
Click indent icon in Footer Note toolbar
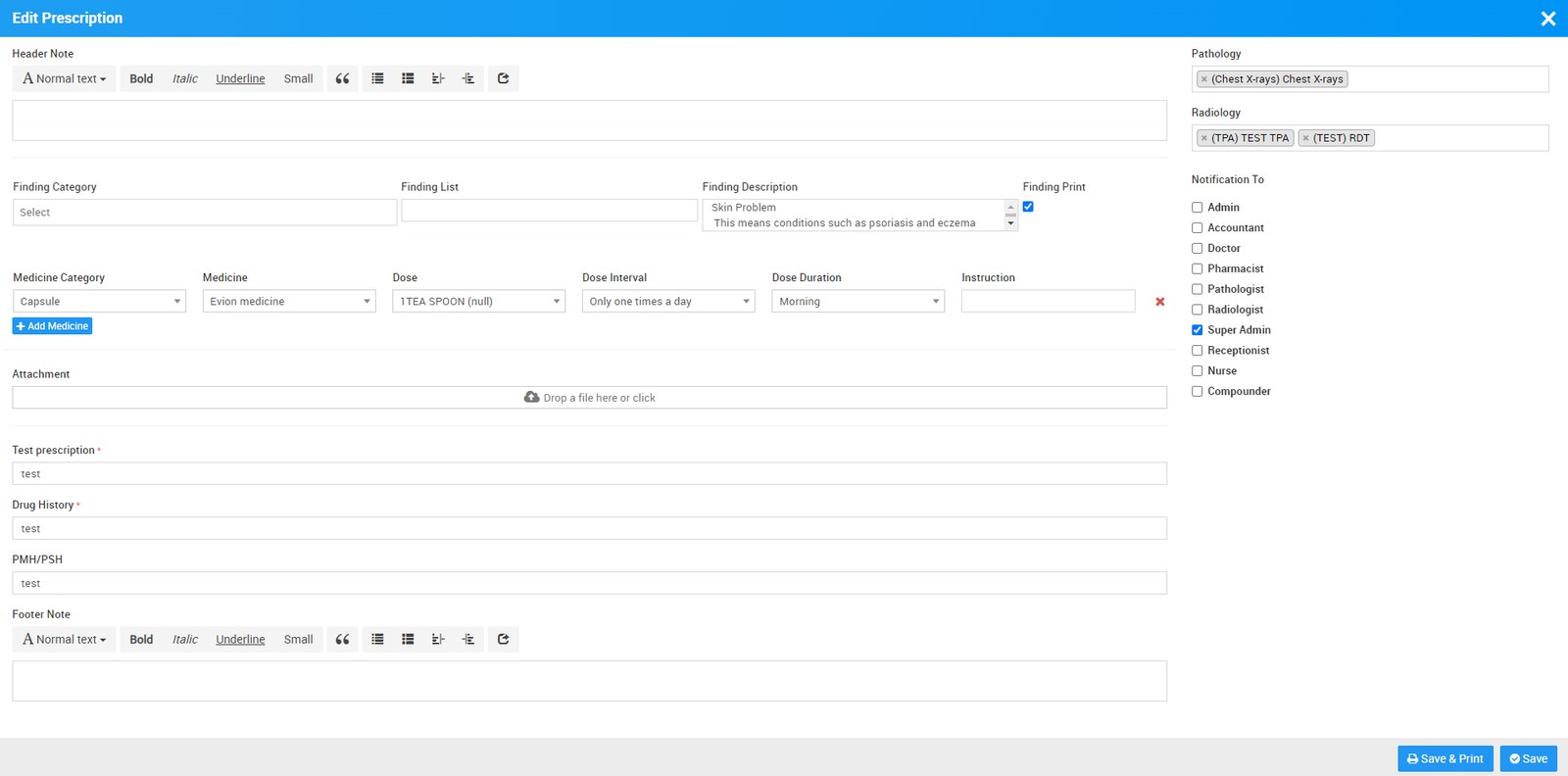[468, 640]
